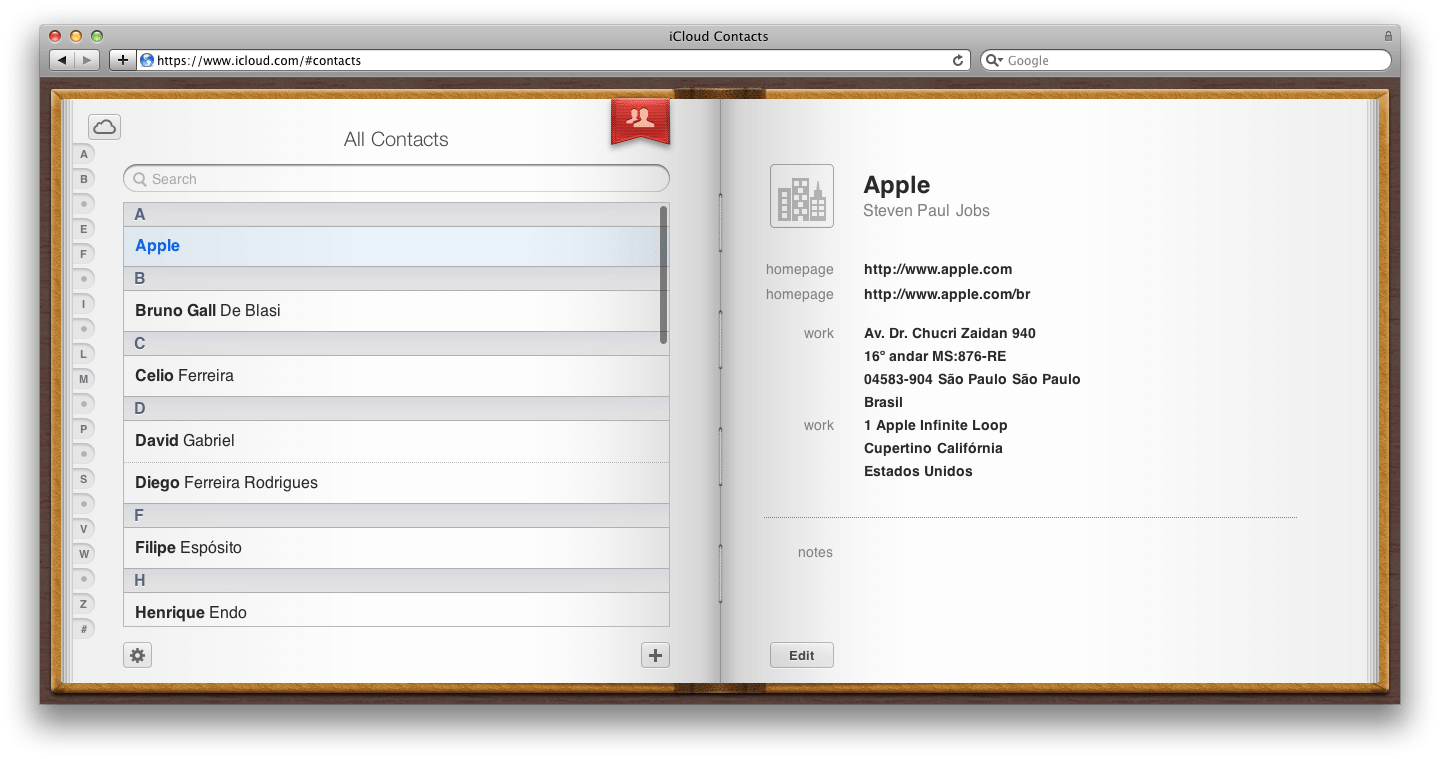The image size is (1440, 759).
Task: Jump to index tab B
Action: pyautogui.click(x=84, y=179)
